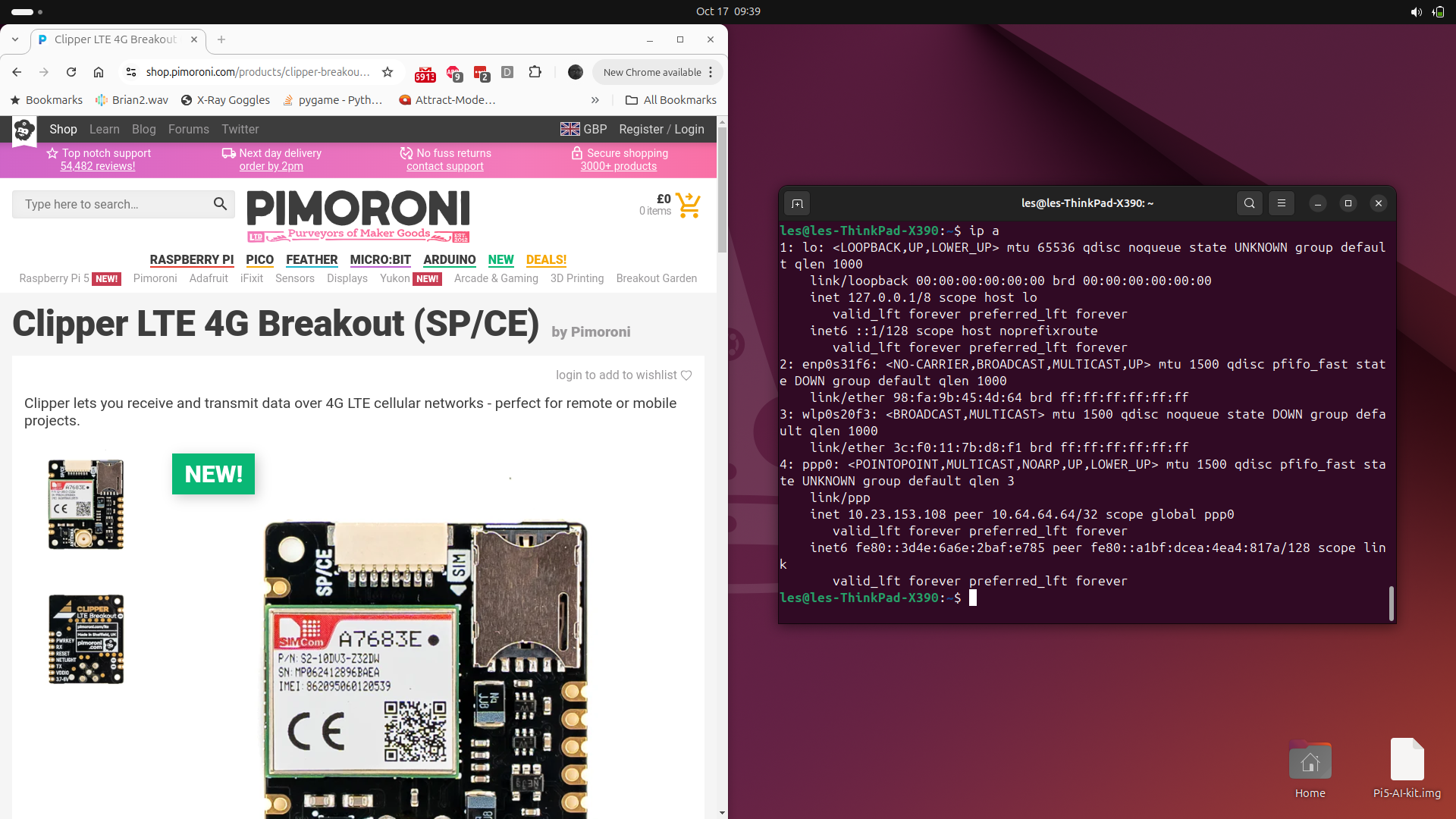Open the Home folder on desktop
The image size is (1456, 819).
coord(1310,770)
